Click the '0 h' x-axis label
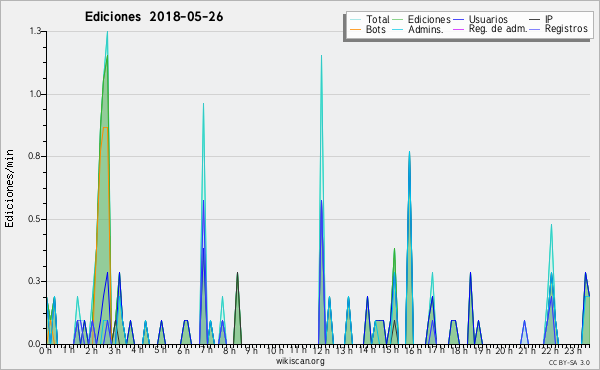600x370 pixels. (45, 351)
